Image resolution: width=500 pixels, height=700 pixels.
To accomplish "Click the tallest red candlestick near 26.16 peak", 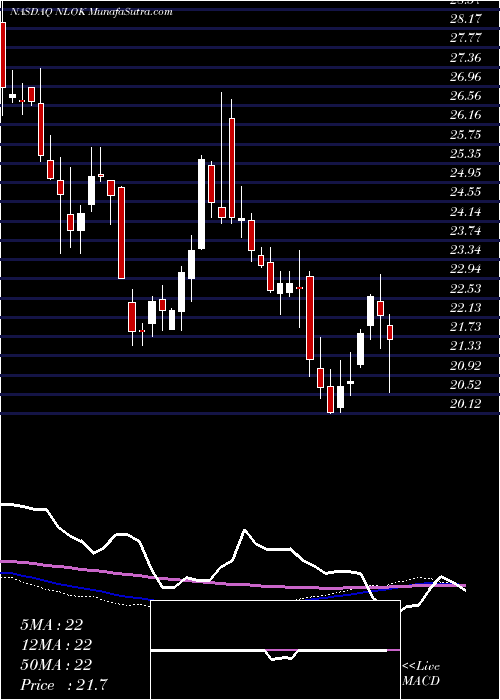I will [232, 168].
